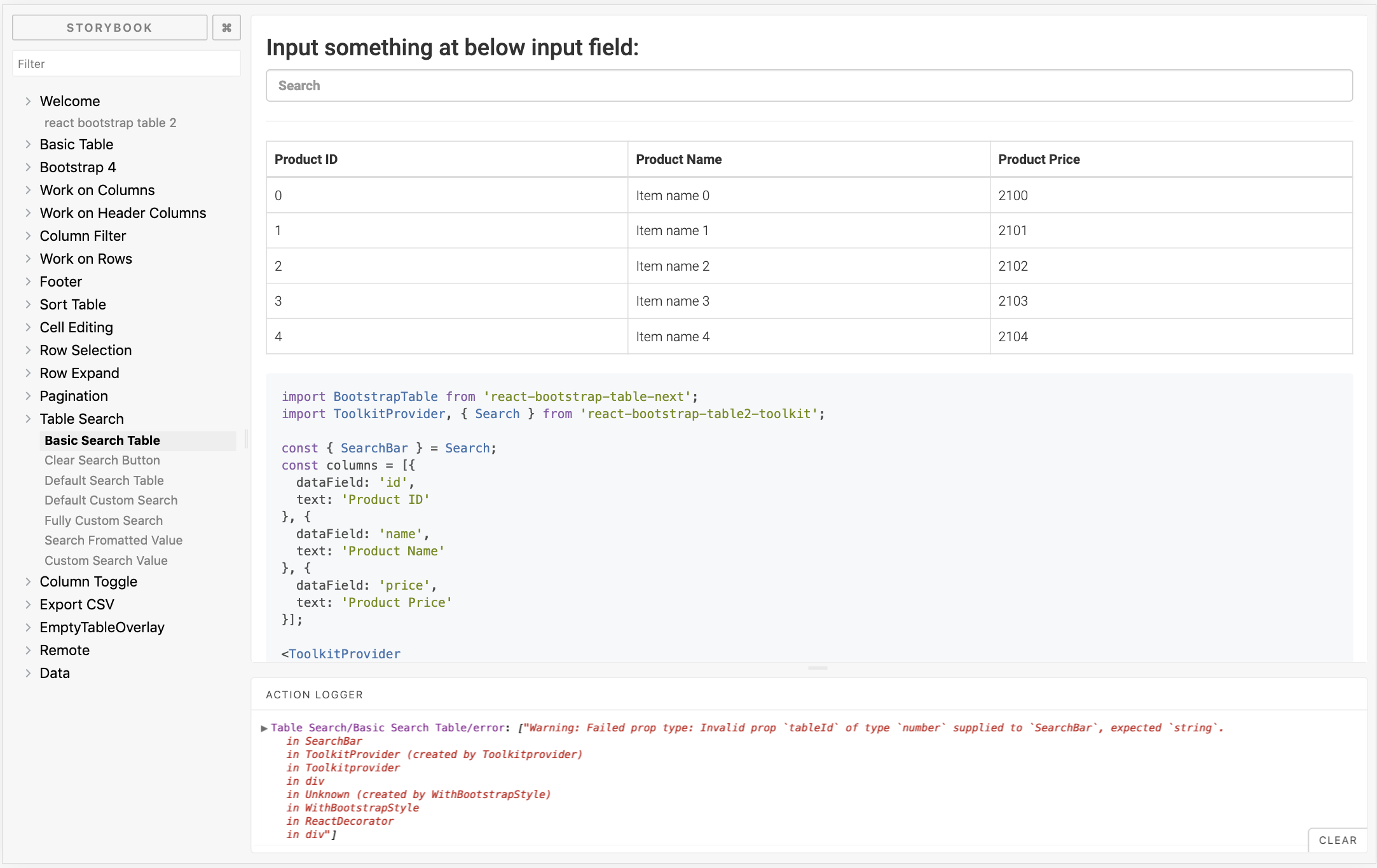Screen dimensions: 1377x868
Task: Expand the error entry in Action Logger
Action: coord(264,729)
